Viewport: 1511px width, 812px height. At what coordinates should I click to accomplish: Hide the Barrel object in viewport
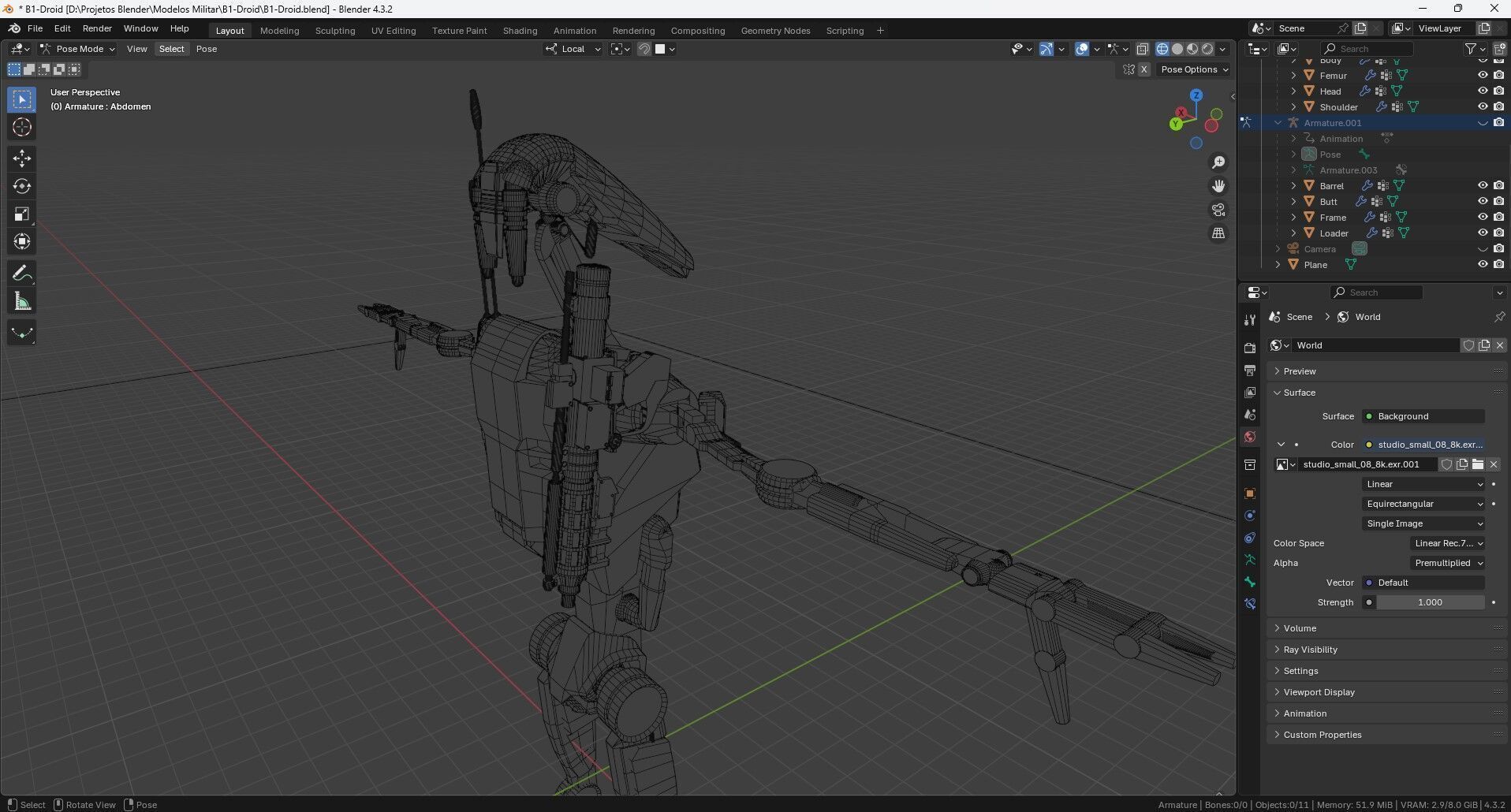click(x=1483, y=186)
